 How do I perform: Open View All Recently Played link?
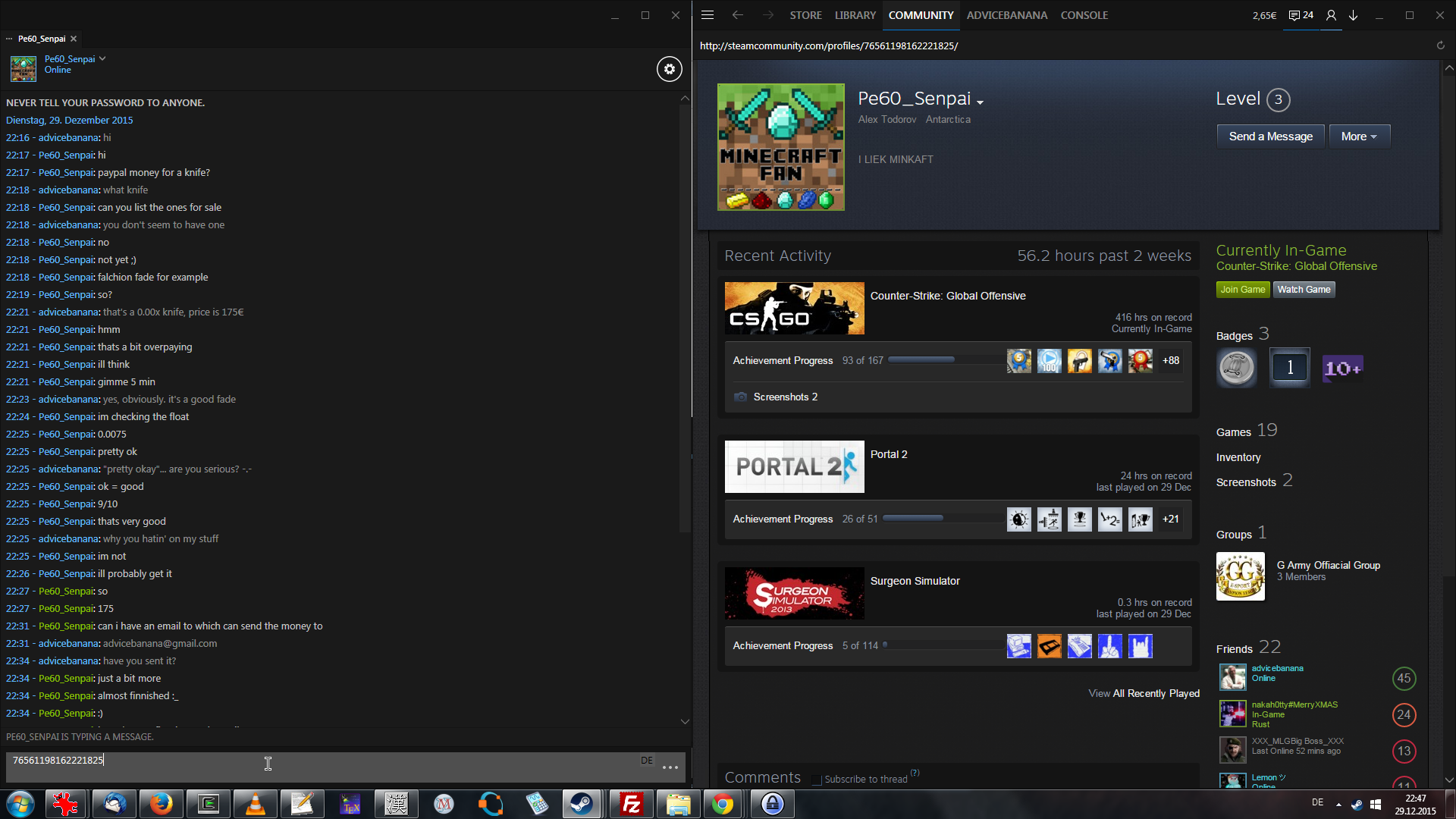[x=1144, y=693]
